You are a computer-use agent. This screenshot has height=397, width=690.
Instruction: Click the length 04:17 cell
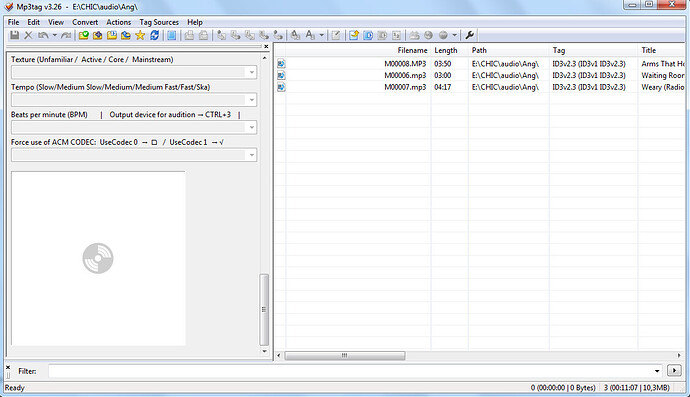tap(443, 87)
